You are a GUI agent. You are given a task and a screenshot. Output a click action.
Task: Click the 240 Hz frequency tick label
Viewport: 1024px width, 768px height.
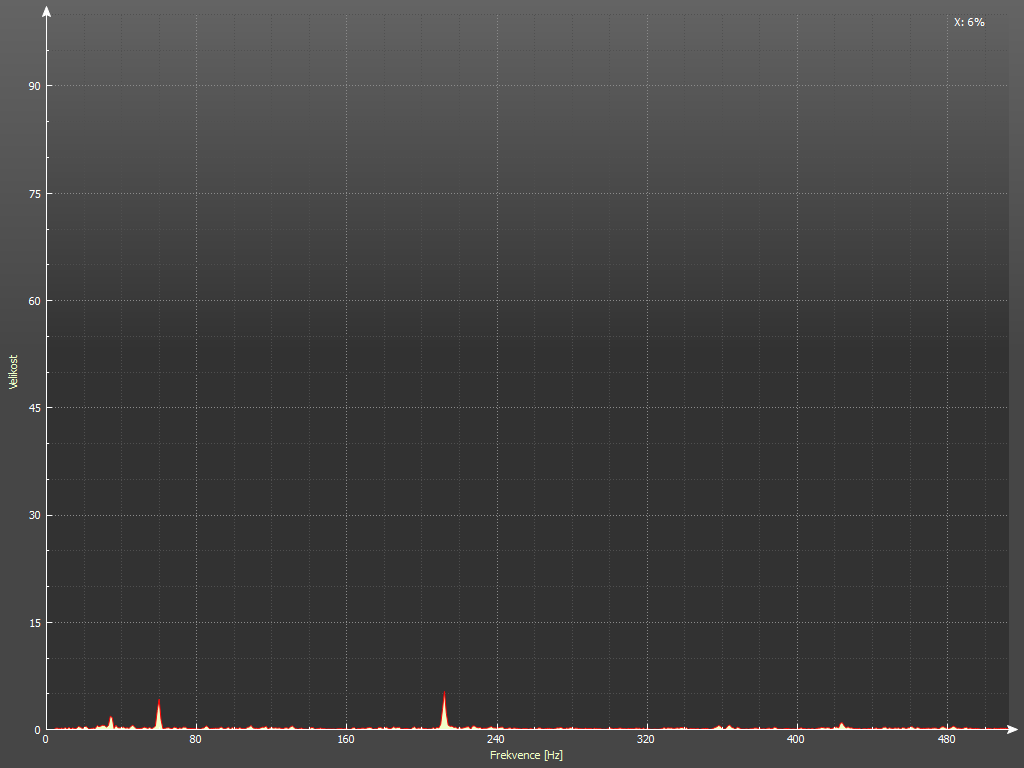coord(496,740)
